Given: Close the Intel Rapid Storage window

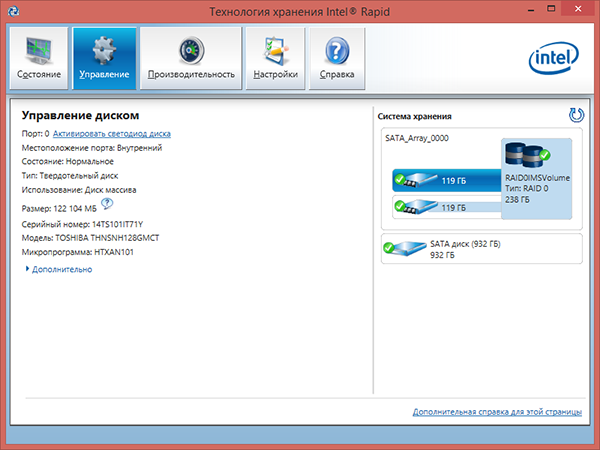Looking at the screenshot, I should pyautogui.click(x=578, y=9).
